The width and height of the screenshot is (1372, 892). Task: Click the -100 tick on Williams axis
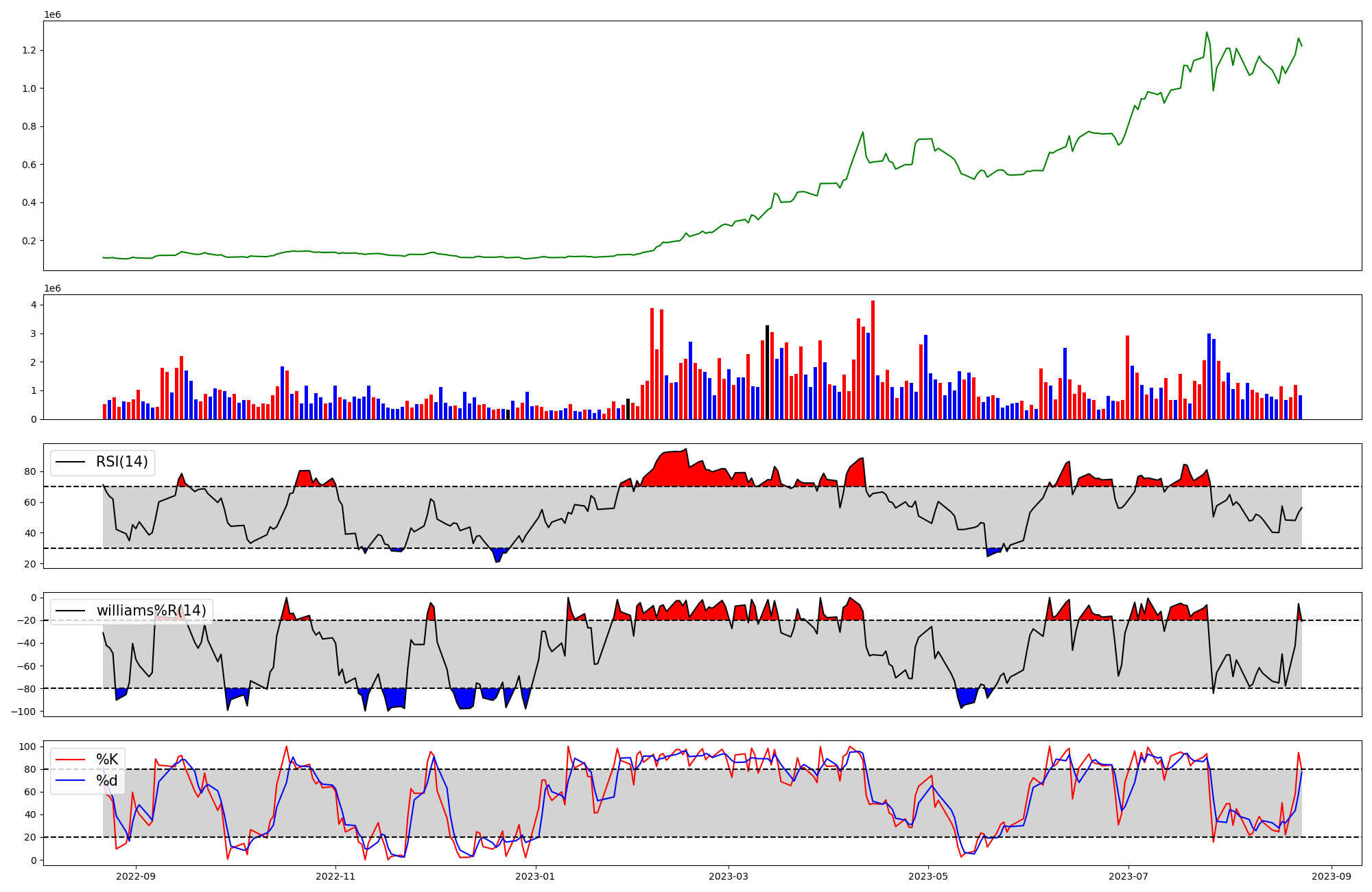24,712
